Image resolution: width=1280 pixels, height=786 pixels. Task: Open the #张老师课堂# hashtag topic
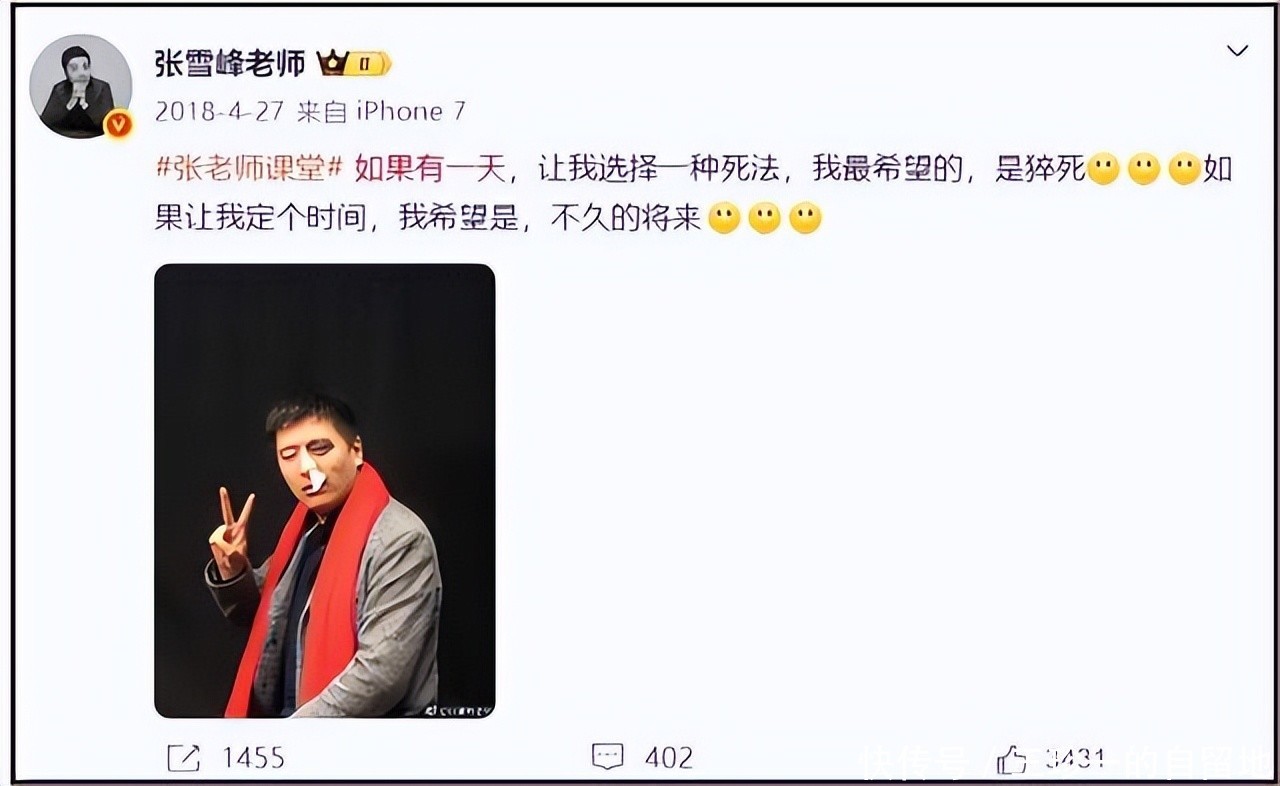click(x=250, y=170)
